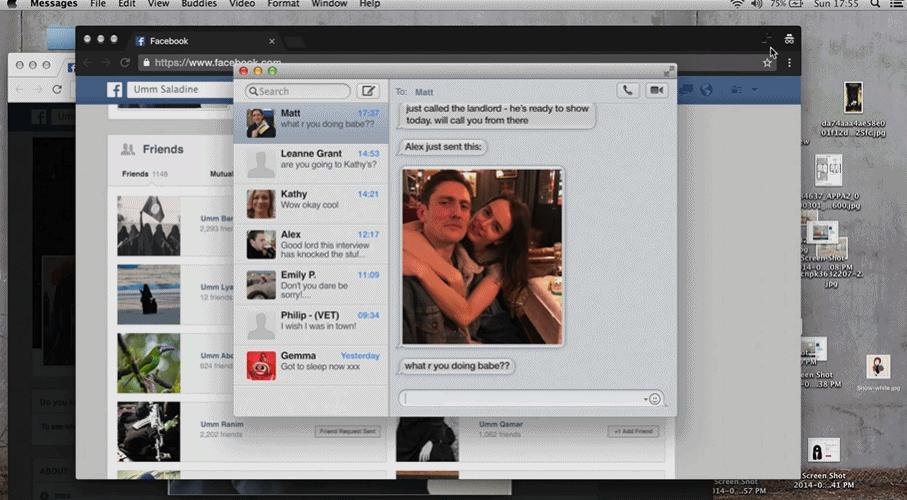
Task: Click the Search field in Messages
Action: [x=298, y=91]
